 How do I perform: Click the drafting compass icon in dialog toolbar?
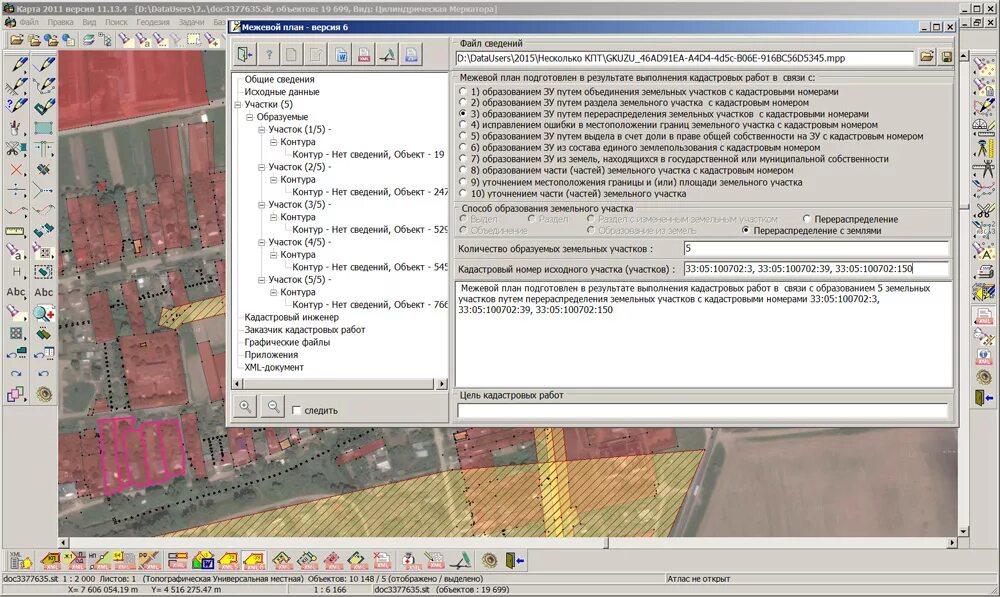pos(388,55)
